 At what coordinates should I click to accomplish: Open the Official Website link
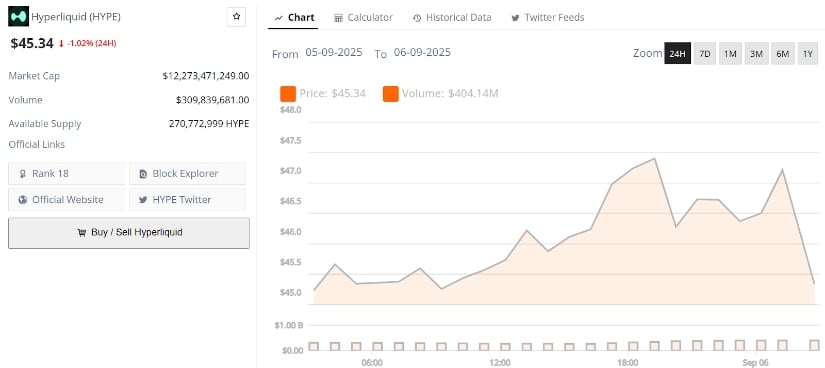click(x=66, y=200)
